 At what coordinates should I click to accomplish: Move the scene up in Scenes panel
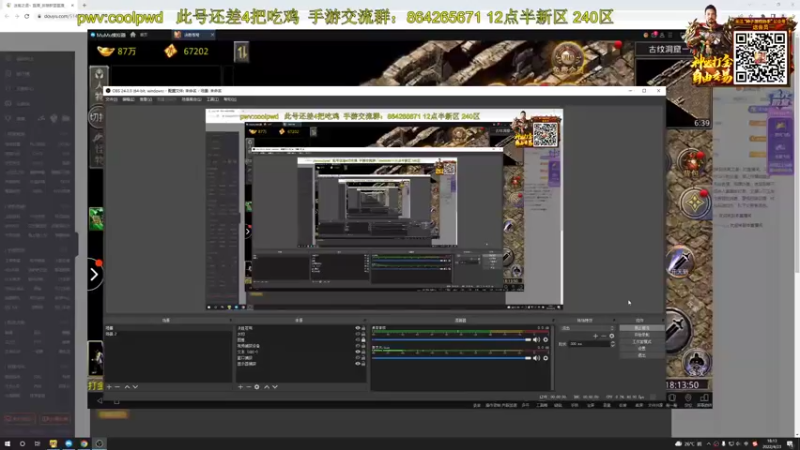tap(127, 387)
